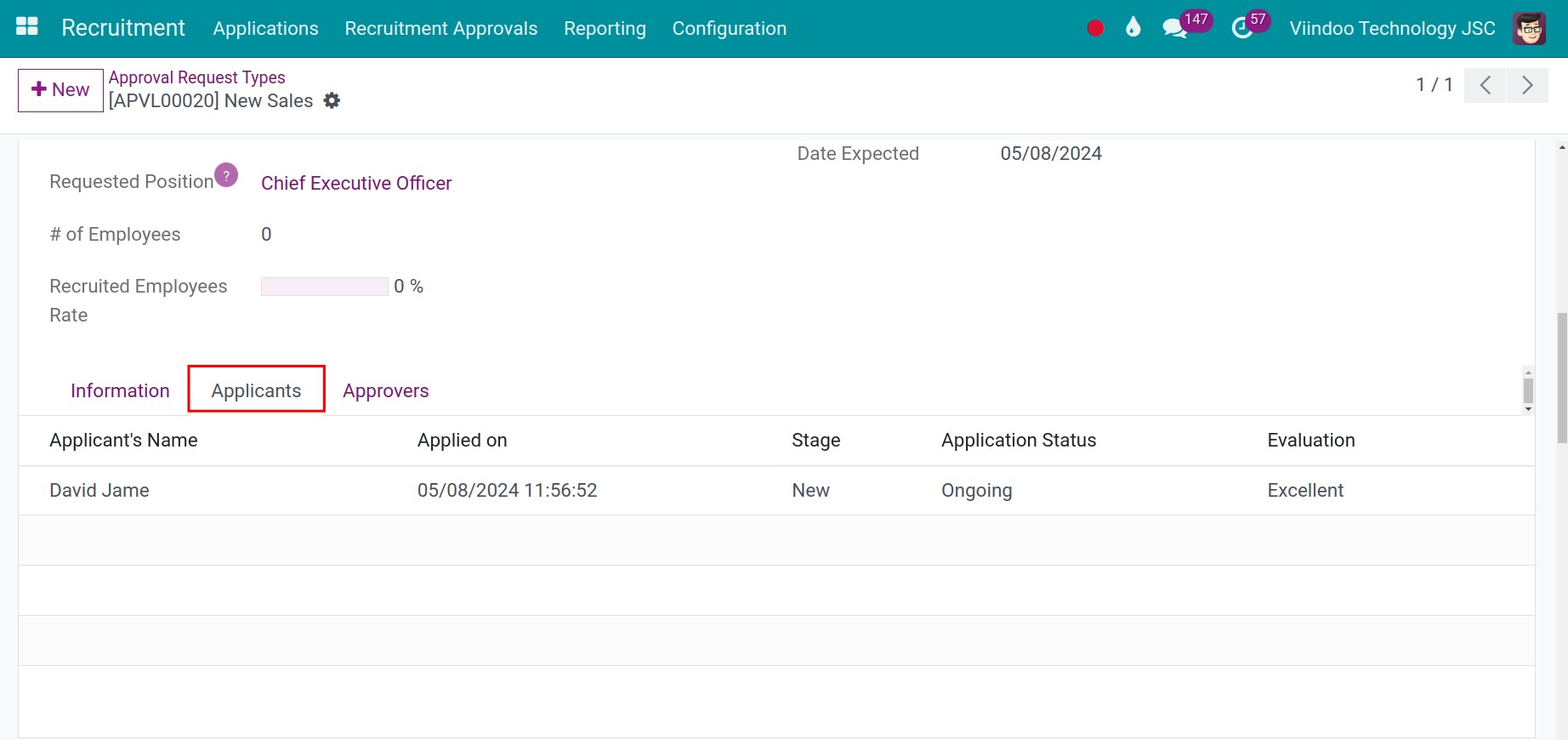Open the Configuration menu
The width and height of the screenshot is (1568, 740).
coord(729,29)
